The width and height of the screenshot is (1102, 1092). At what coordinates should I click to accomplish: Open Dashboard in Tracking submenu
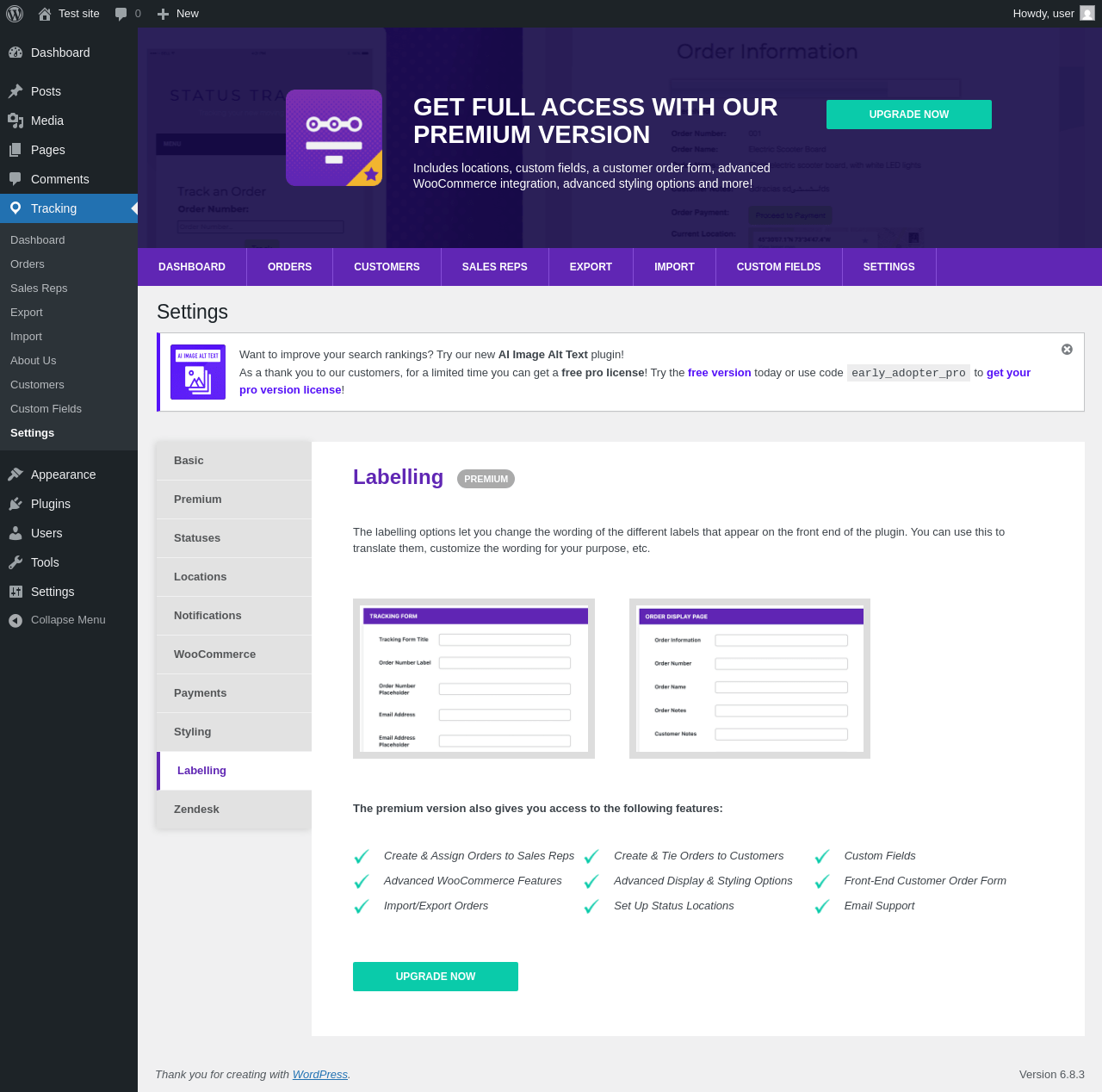(x=69, y=240)
